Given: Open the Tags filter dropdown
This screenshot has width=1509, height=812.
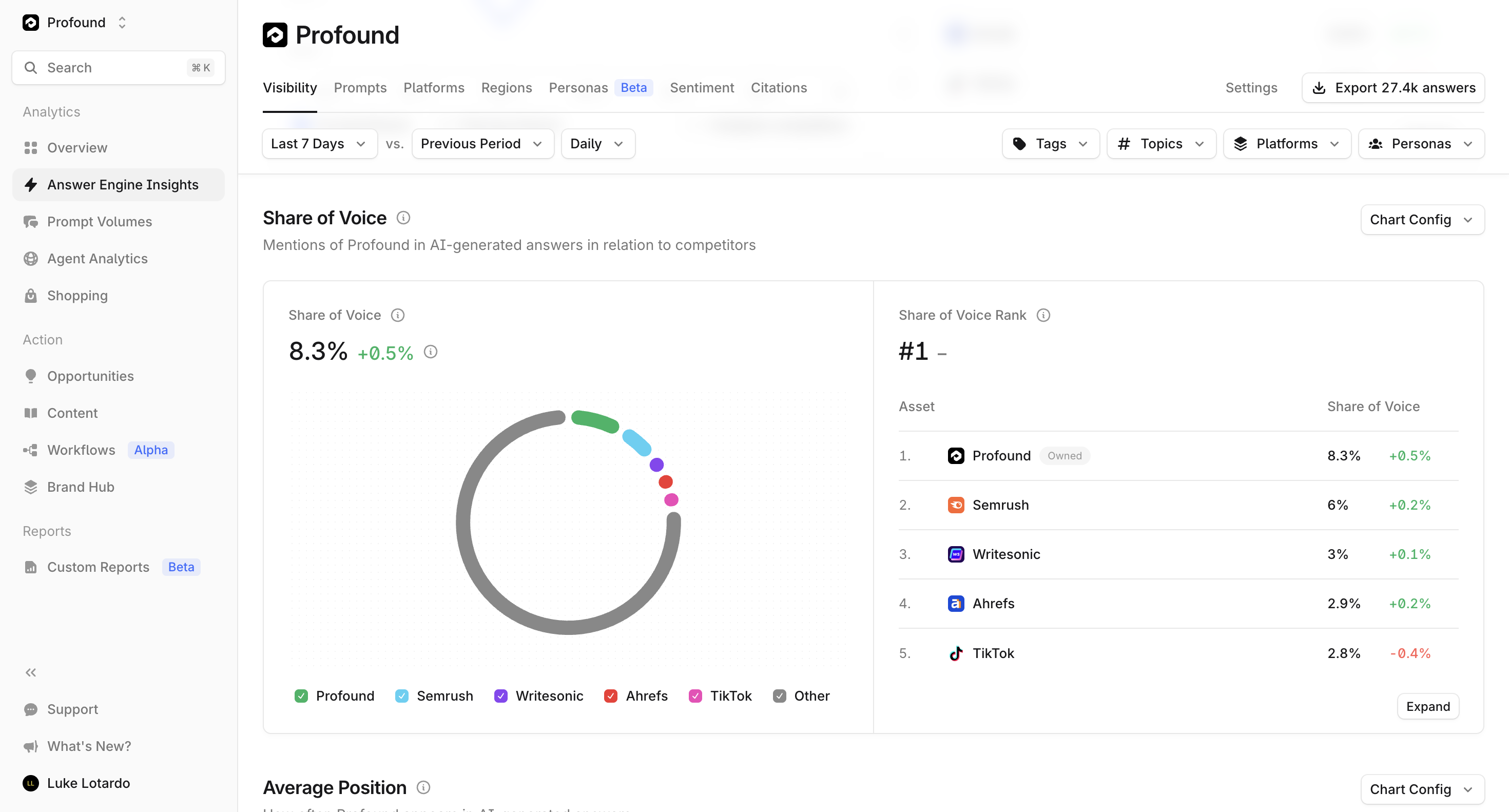Looking at the screenshot, I should coord(1051,144).
